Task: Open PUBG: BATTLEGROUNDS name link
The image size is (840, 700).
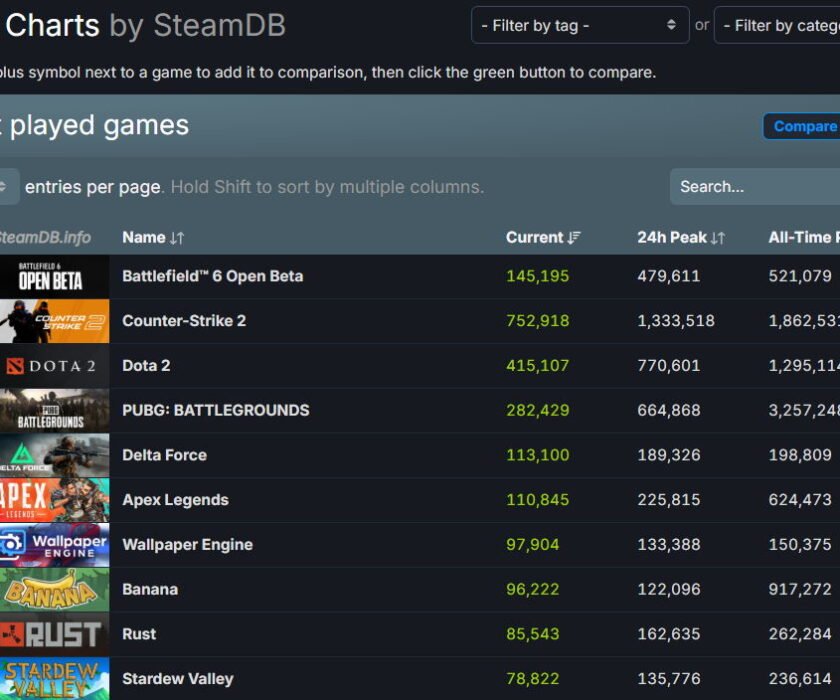Action: pyautogui.click(x=216, y=410)
